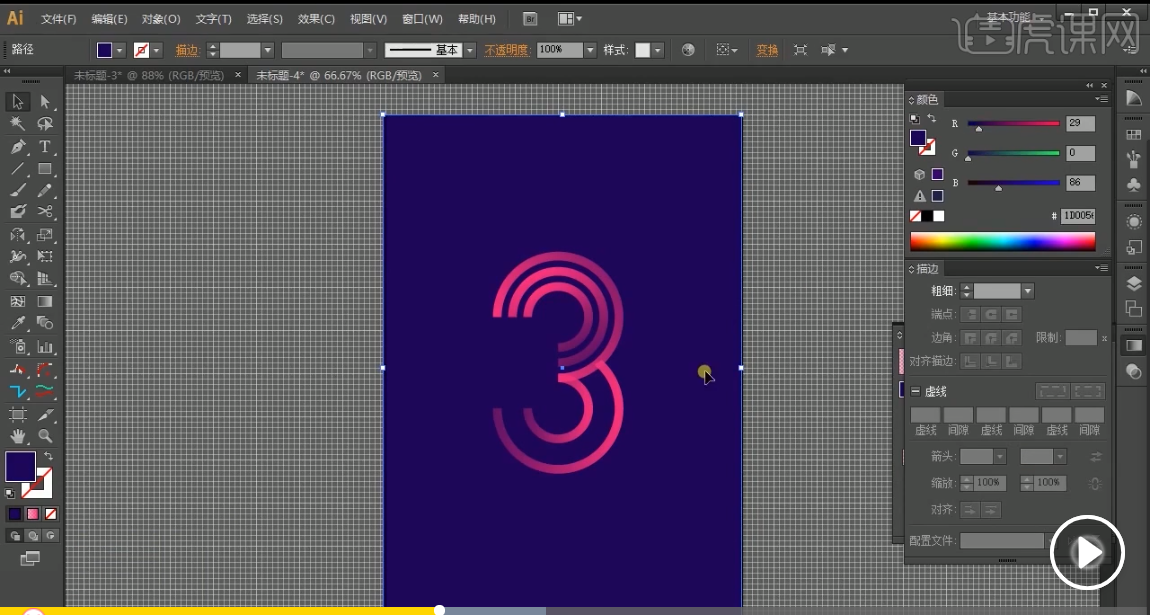Open the 不透明度 percentage dropdown
This screenshot has width=1150, height=615.
click(590, 50)
